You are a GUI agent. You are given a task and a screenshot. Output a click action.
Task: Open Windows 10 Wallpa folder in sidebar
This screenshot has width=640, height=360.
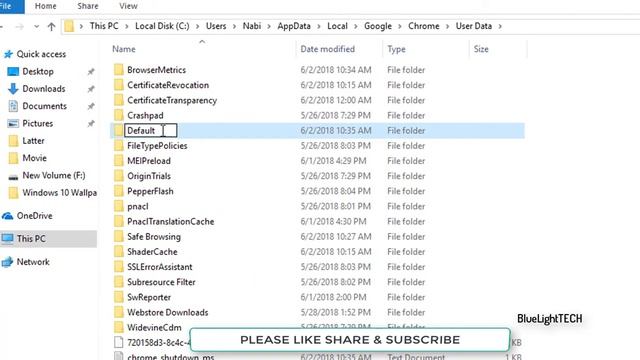coord(59,193)
